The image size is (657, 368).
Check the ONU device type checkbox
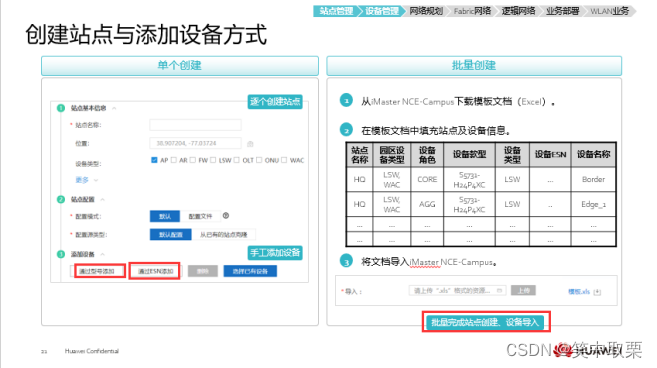259,160
